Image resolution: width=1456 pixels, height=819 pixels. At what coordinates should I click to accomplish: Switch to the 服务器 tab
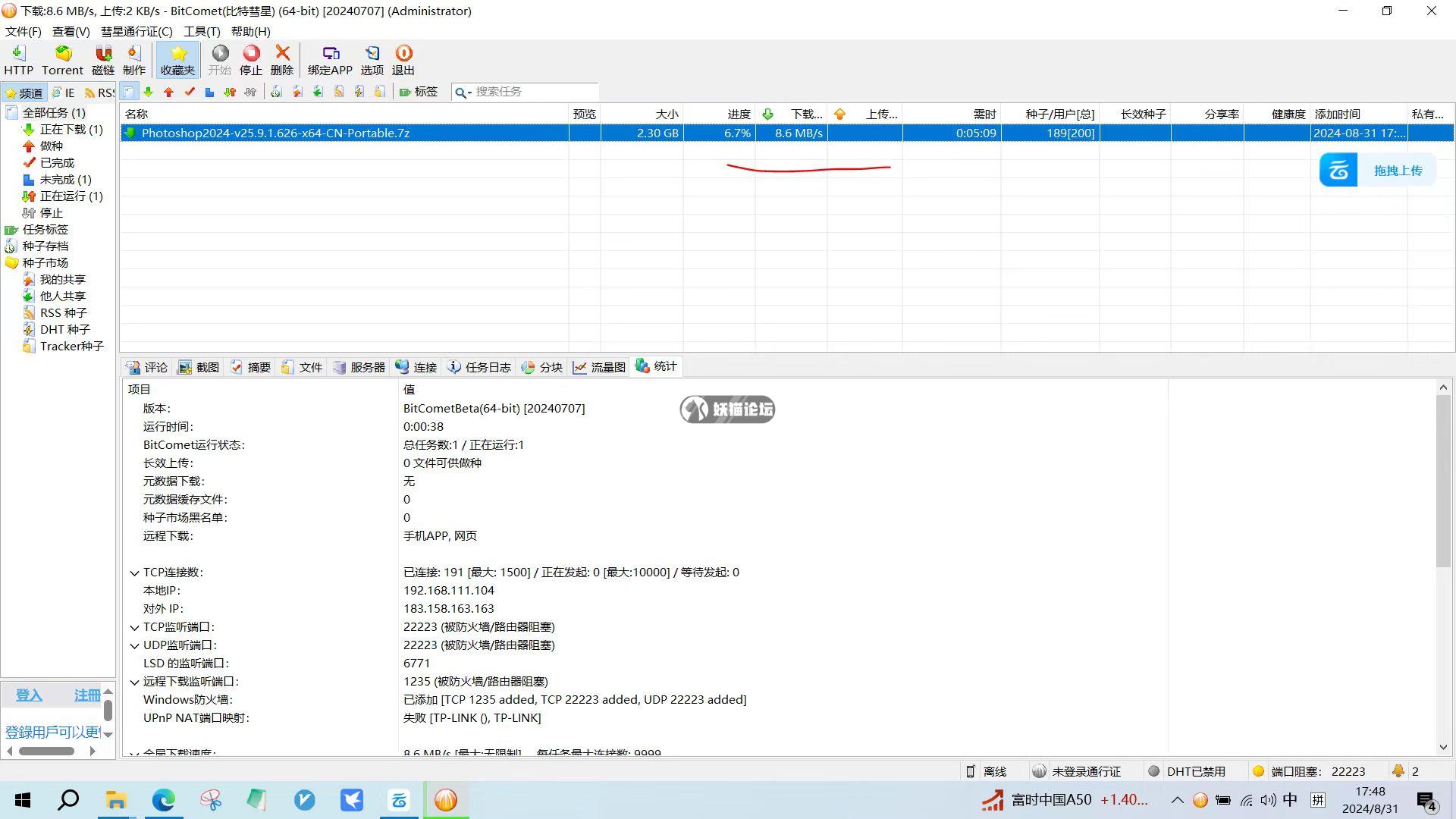(359, 367)
